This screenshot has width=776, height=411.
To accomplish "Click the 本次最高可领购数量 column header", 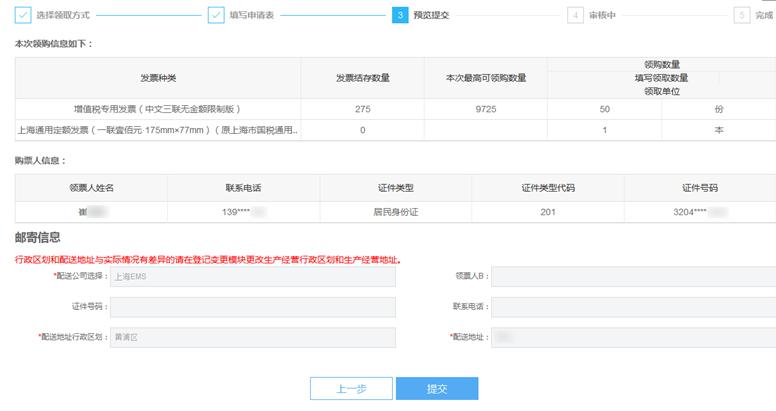I will 486,78.
